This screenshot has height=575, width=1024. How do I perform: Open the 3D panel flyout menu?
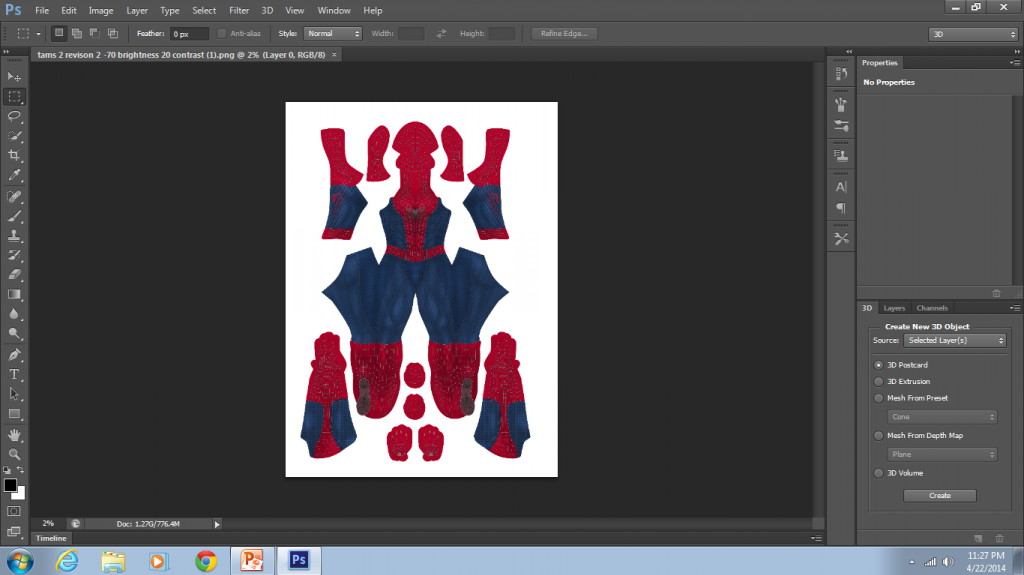(1015, 308)
